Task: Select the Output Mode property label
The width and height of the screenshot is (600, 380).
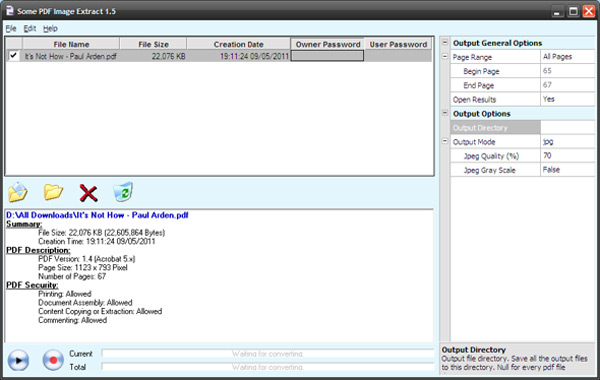Action: click(x=496, y=142)
